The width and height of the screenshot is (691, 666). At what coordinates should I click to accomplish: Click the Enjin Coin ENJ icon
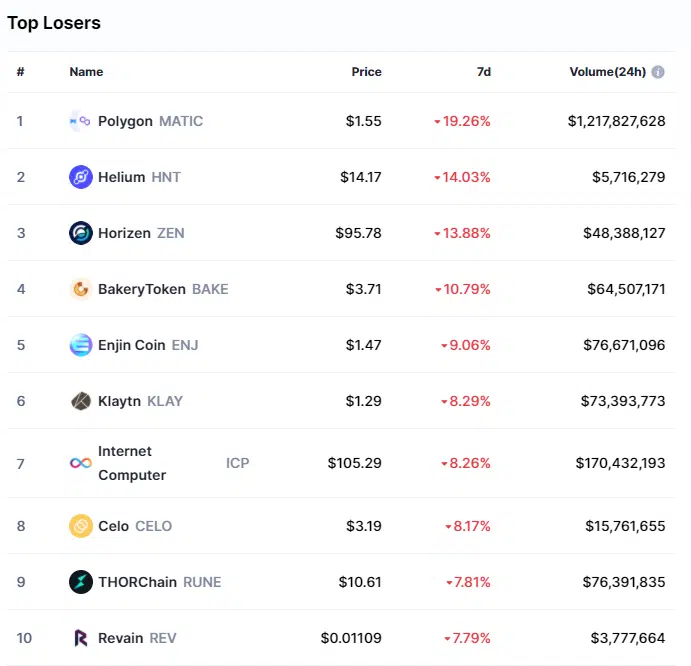coord(81,345)
